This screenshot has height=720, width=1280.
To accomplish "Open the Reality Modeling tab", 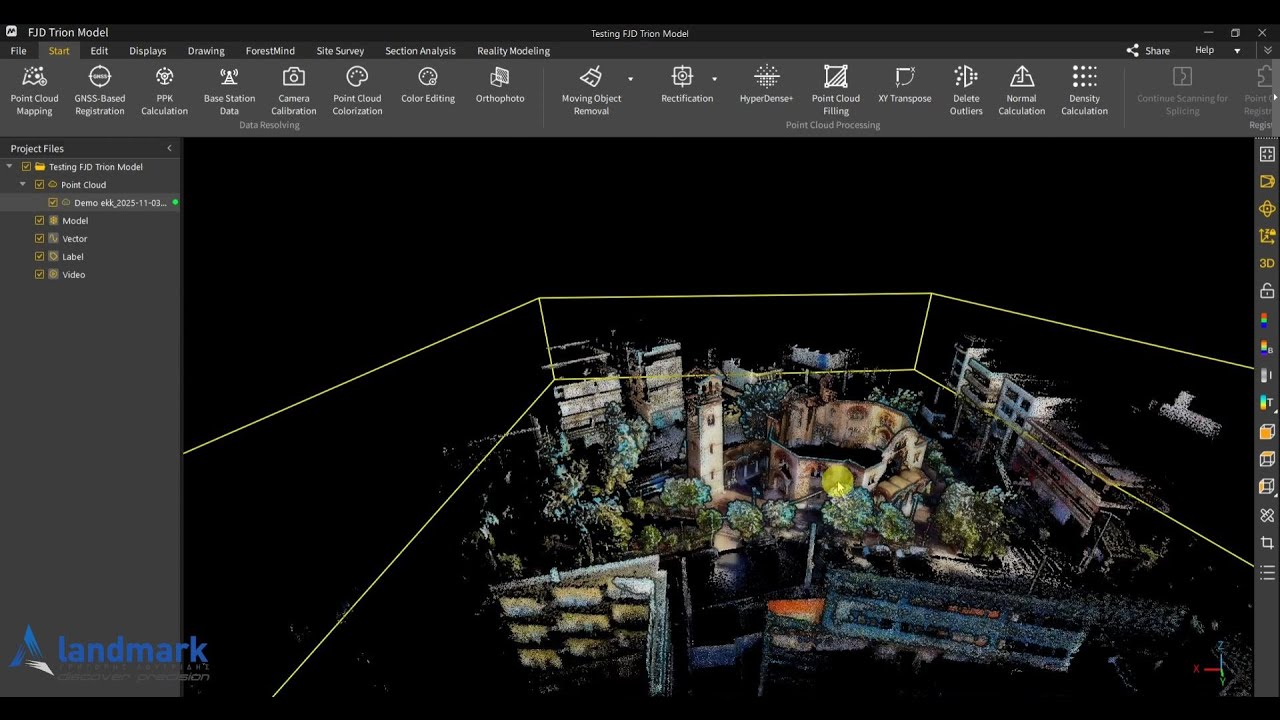I will click(x=513, y=51).
